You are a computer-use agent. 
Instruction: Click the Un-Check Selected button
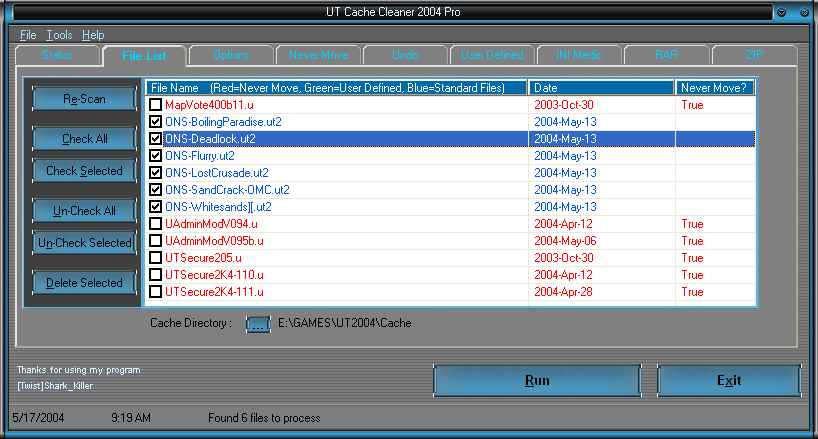point(84,242)
